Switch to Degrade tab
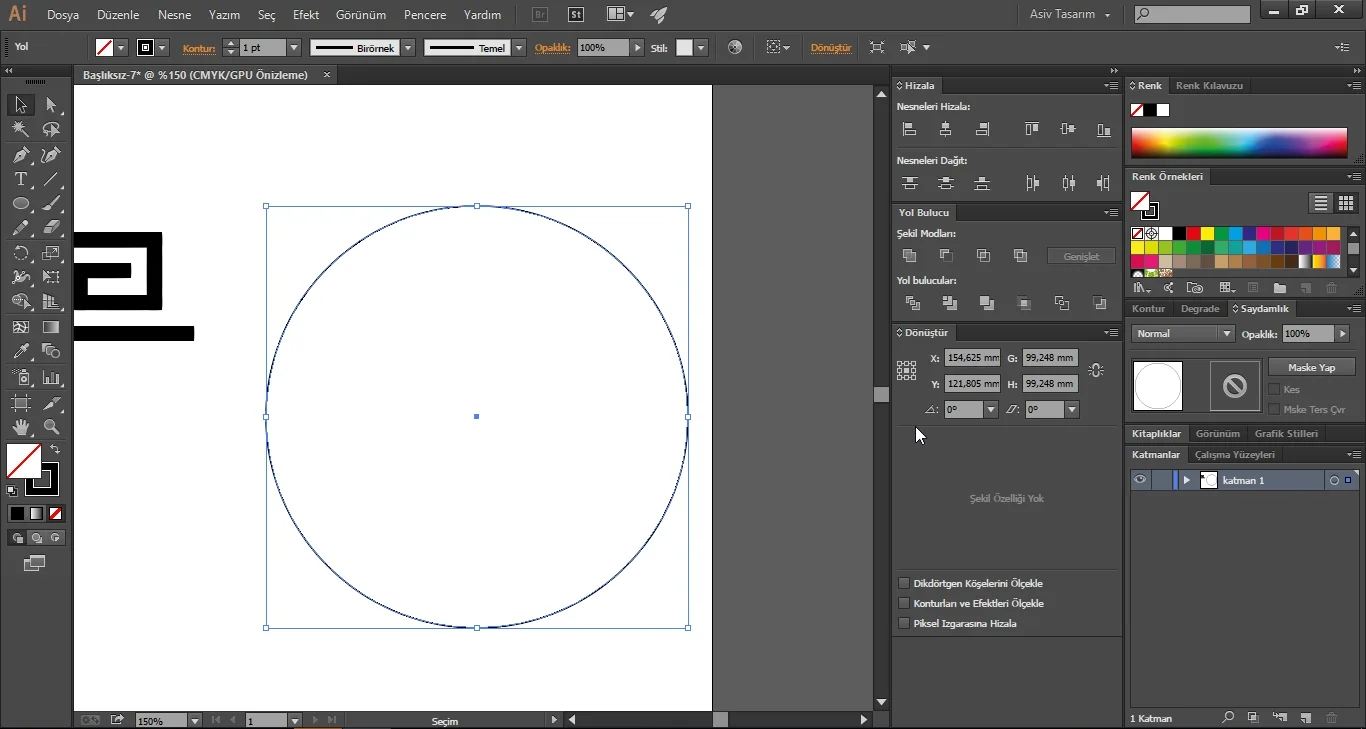Screen dimensions: 1366x729 pos(1200,309)
